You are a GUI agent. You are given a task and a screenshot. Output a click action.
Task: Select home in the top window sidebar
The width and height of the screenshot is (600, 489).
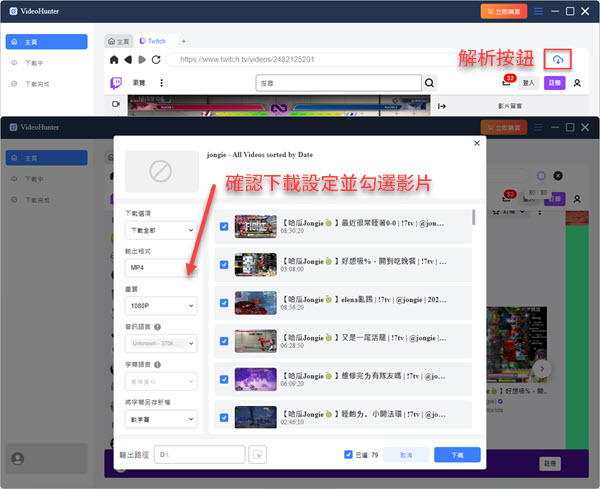[47, 42]
